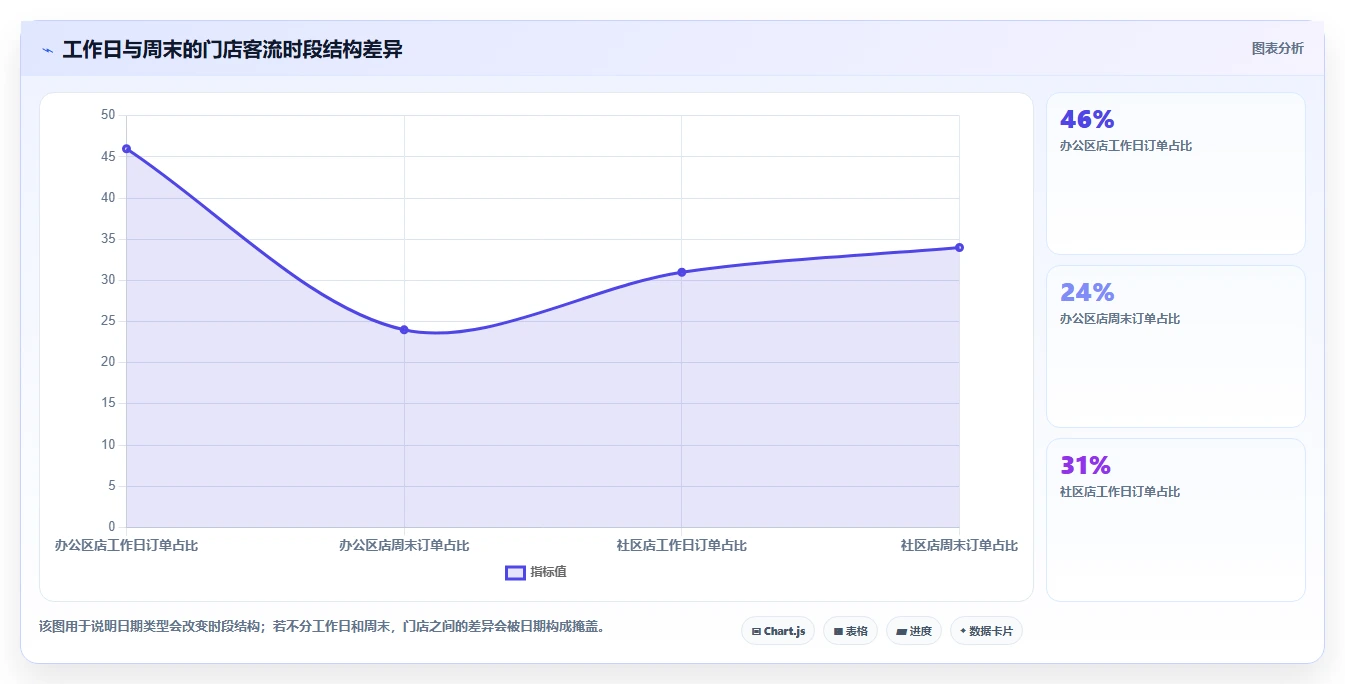Image resolution: width=1345 pixels, height=684 pixels.
Task: Open the 31% 社区店工作日订单占比 card
Action: 1175,520
